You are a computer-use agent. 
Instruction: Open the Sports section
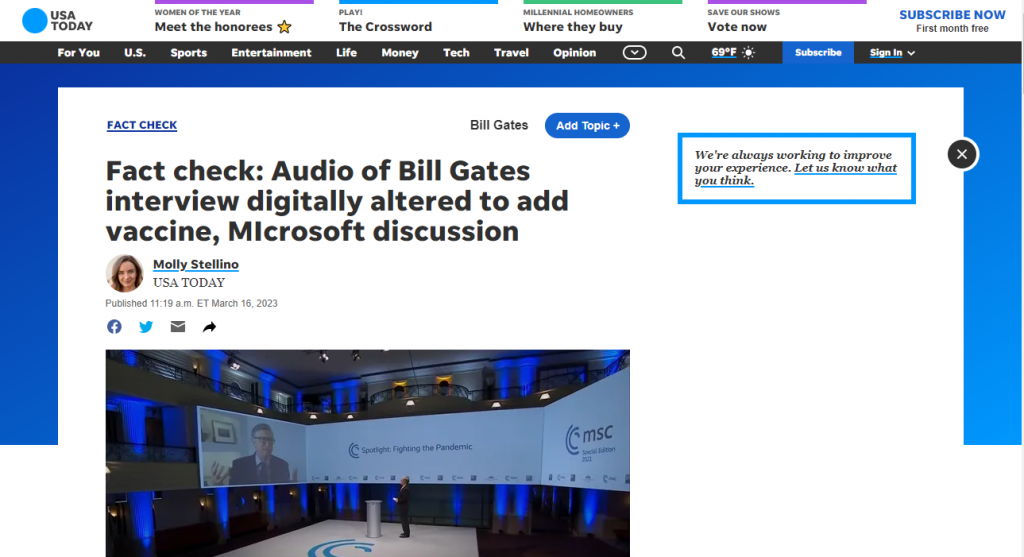tap(189, 52)
